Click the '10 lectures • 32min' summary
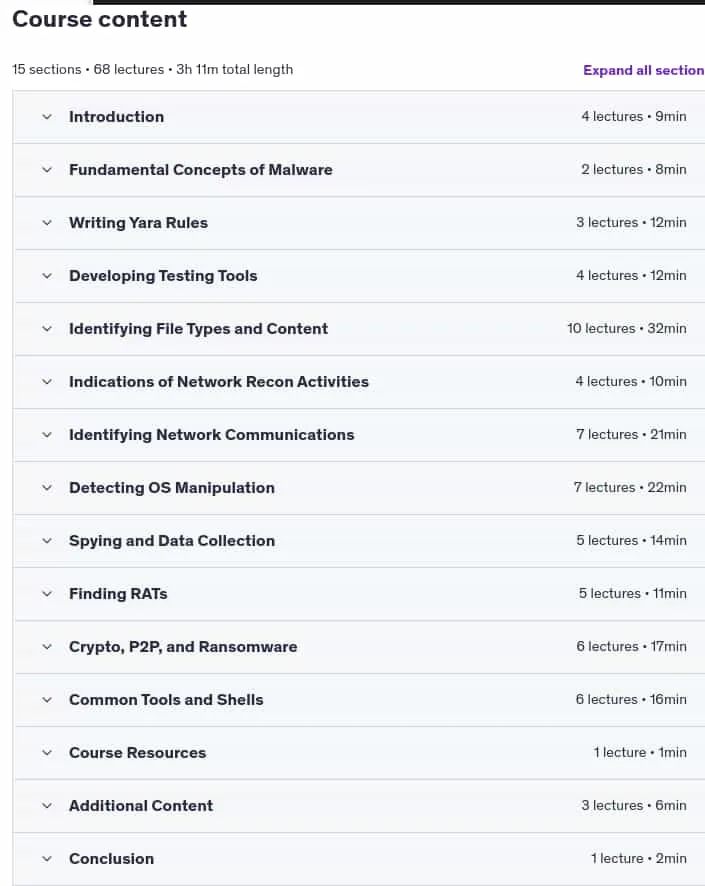The height and width of the screenshot is (886, 705). [x=626, y=328]
